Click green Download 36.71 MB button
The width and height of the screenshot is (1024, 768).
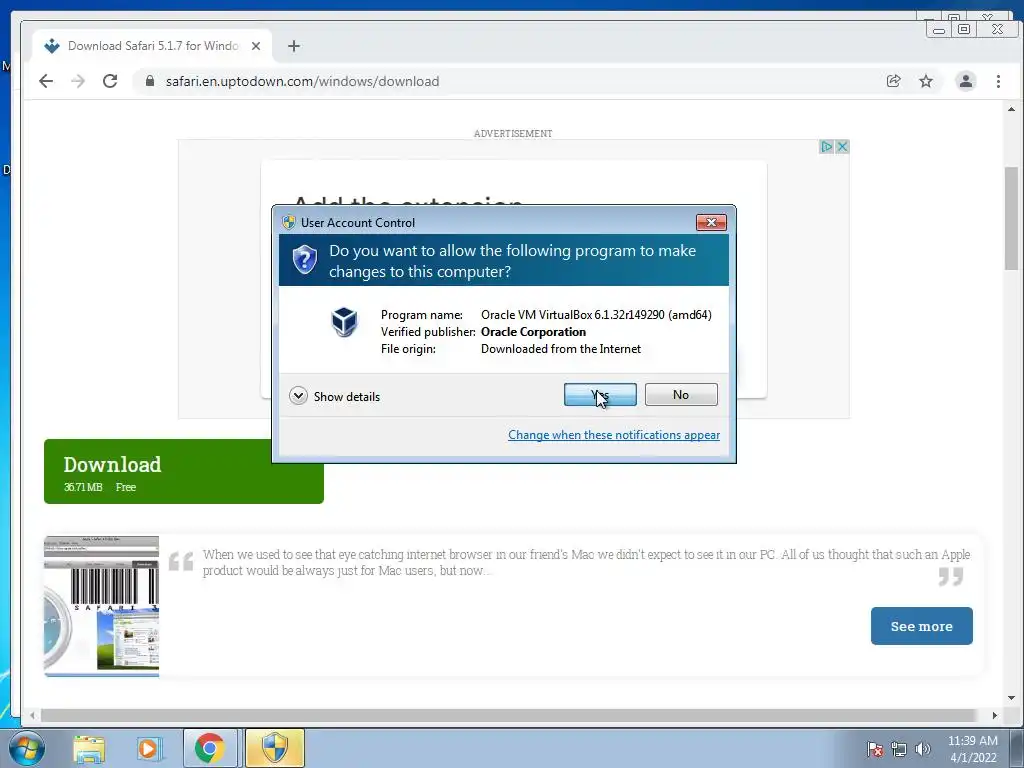(184, 472)
